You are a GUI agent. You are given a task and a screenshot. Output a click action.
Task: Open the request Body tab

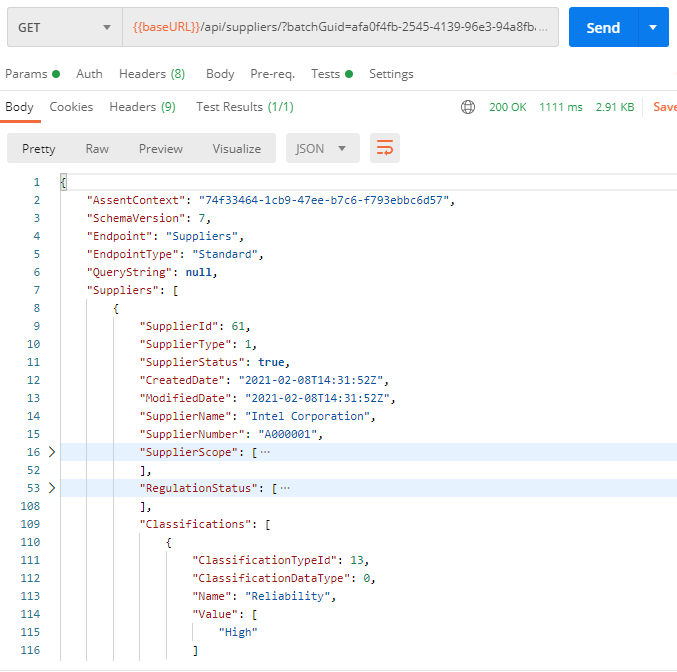point(220,74)
